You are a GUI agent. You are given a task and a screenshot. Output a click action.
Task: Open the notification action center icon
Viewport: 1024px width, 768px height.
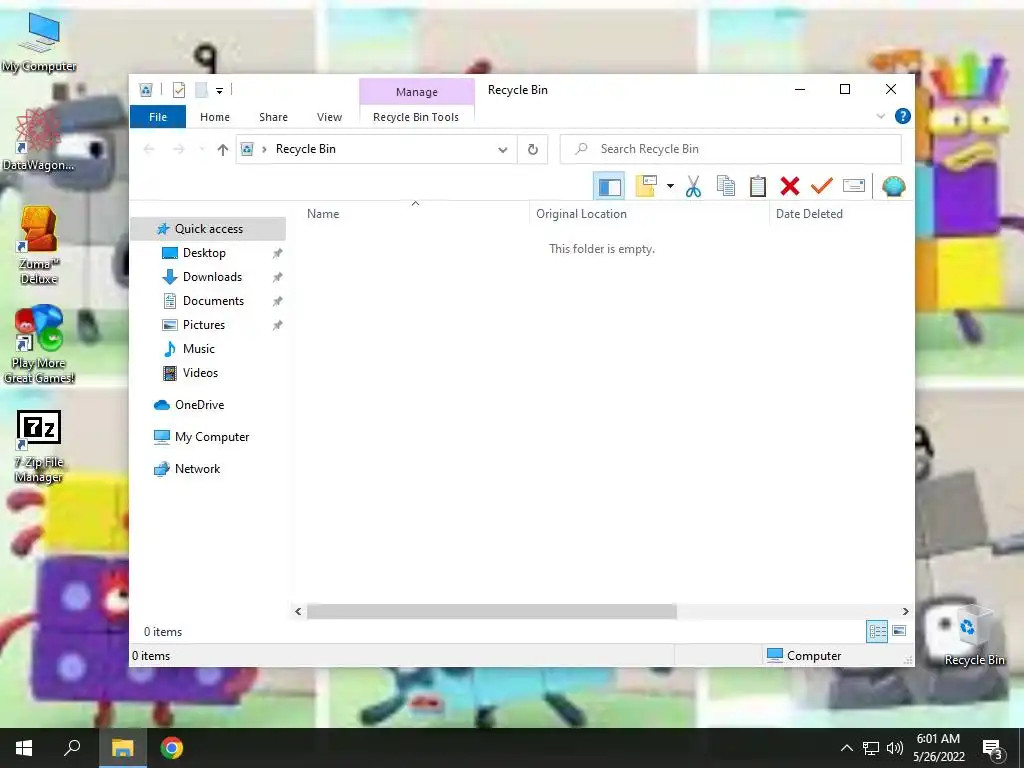(x=992, y=749)
